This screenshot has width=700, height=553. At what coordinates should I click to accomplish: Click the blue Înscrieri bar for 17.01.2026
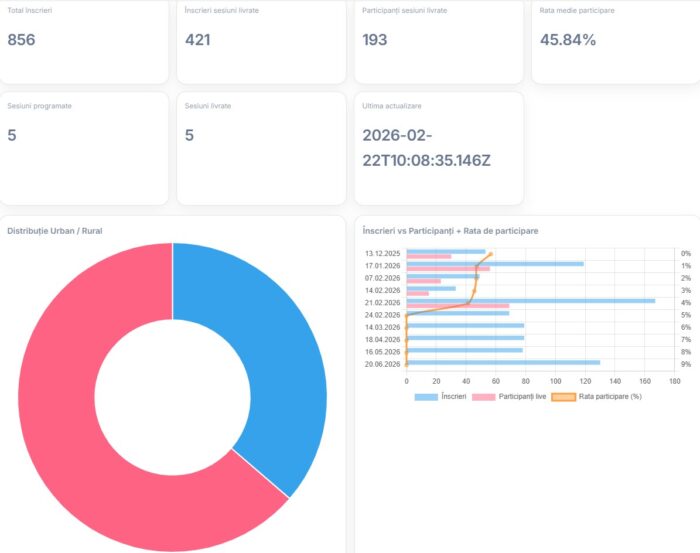[495, 264]
